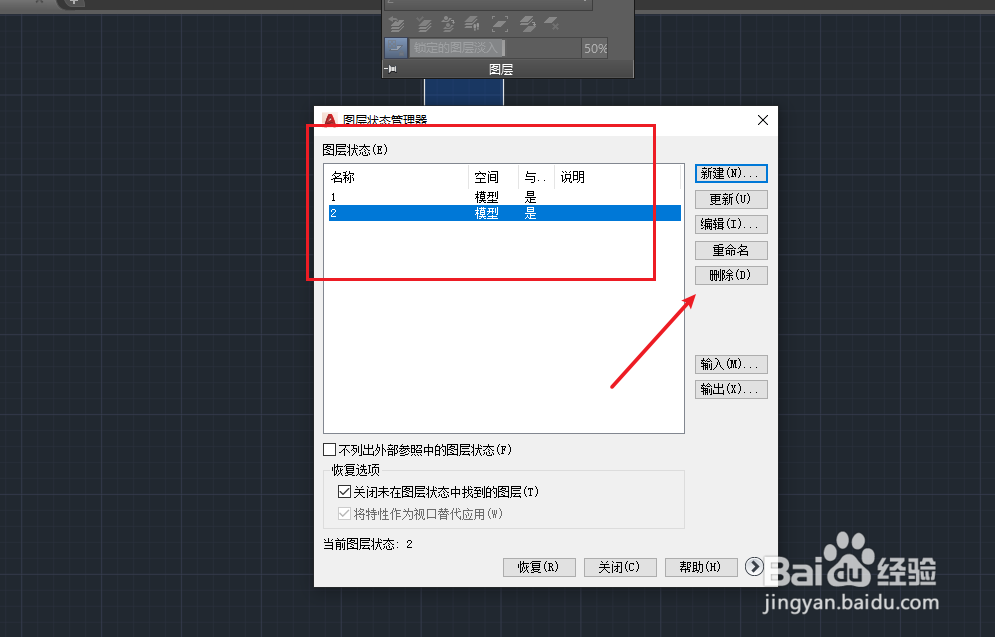Click the Layer Previous icon
Viewport: 995px width, 637px height.
(397, 24)
